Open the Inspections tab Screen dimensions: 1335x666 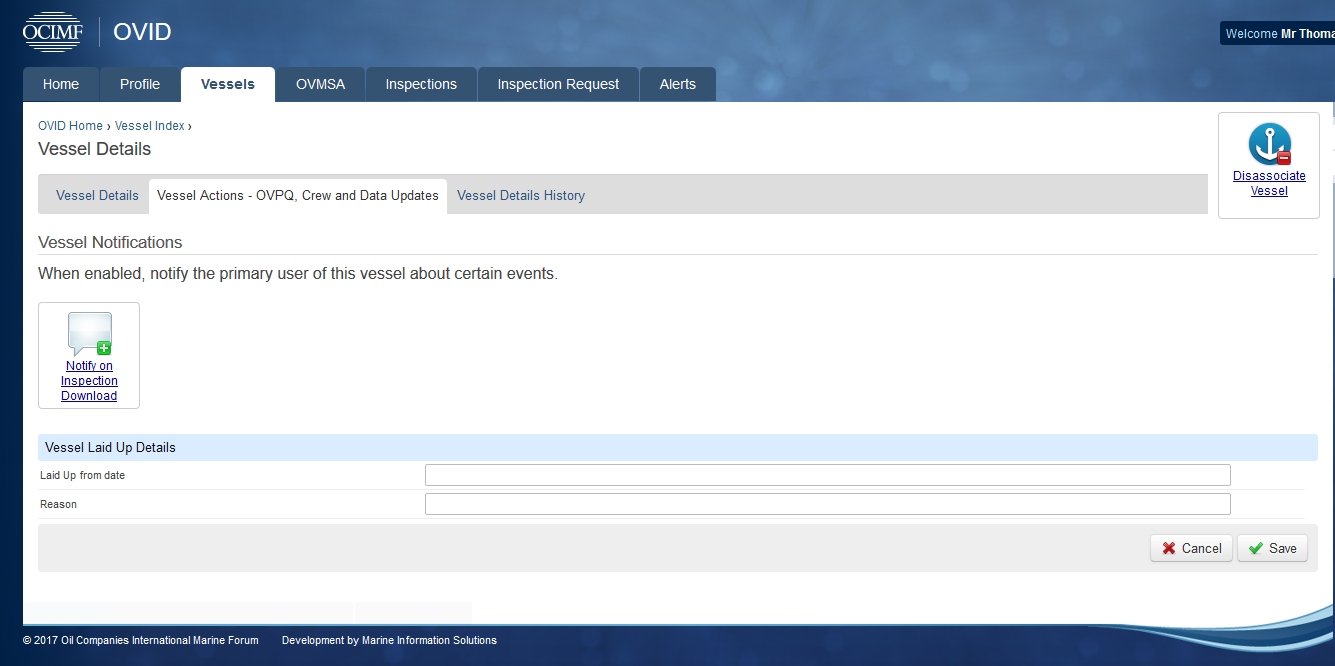421,84
